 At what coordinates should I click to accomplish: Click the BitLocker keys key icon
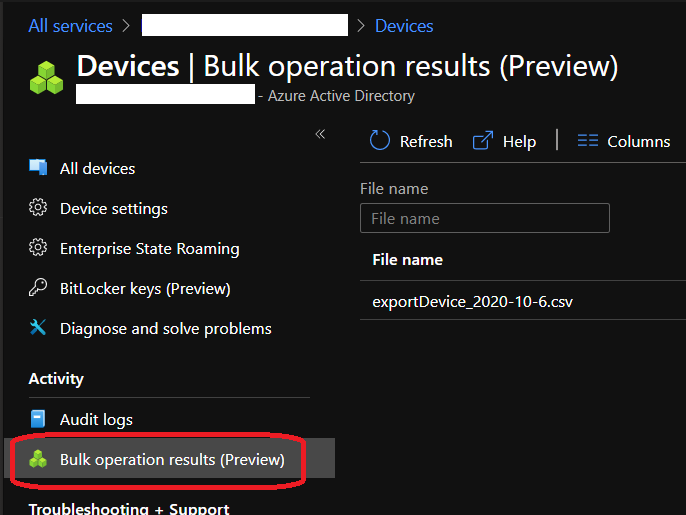pos(38,288)
